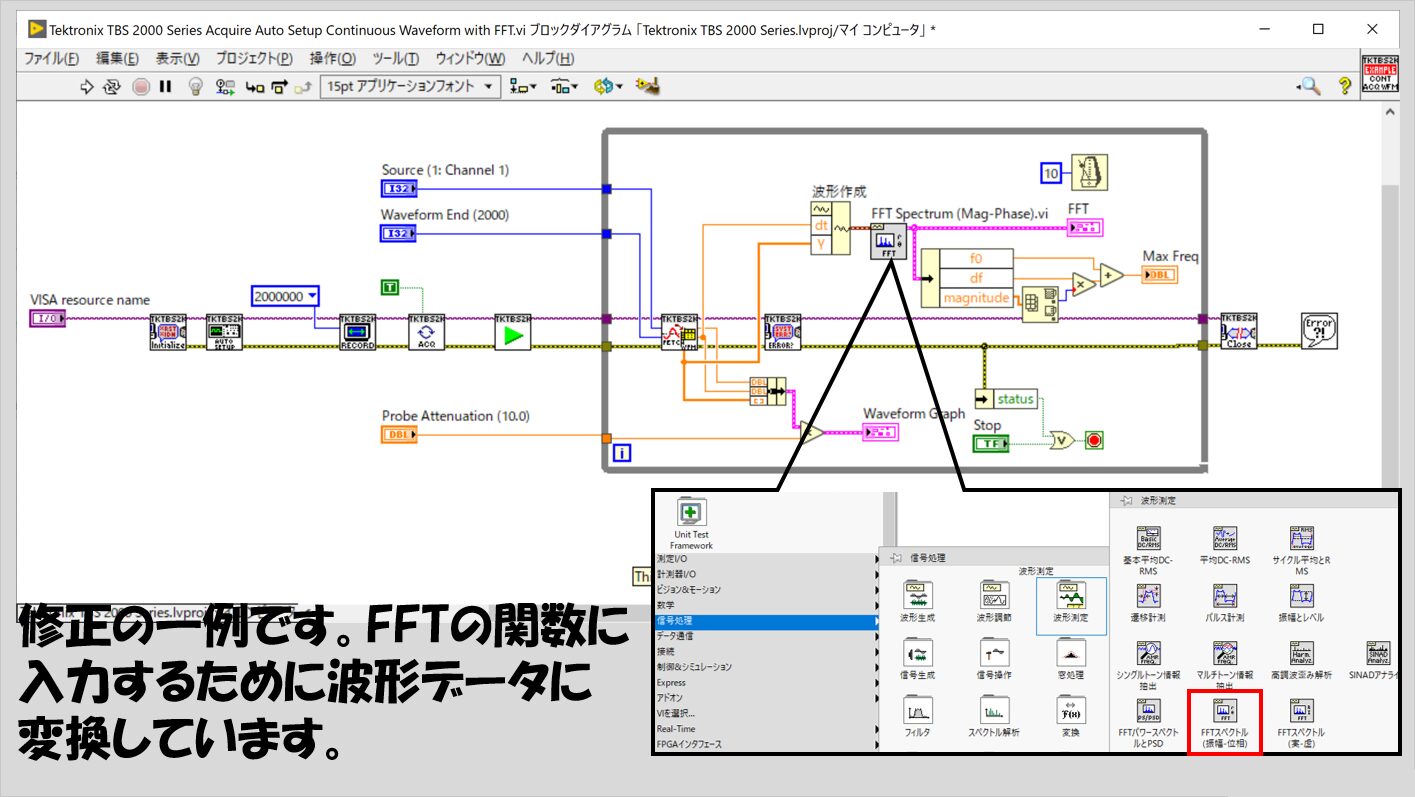This screenshot has width=1415, height=797.
Task: Select the Source (1: Channel 1) I32 terminal
Action: coord(398,189)
